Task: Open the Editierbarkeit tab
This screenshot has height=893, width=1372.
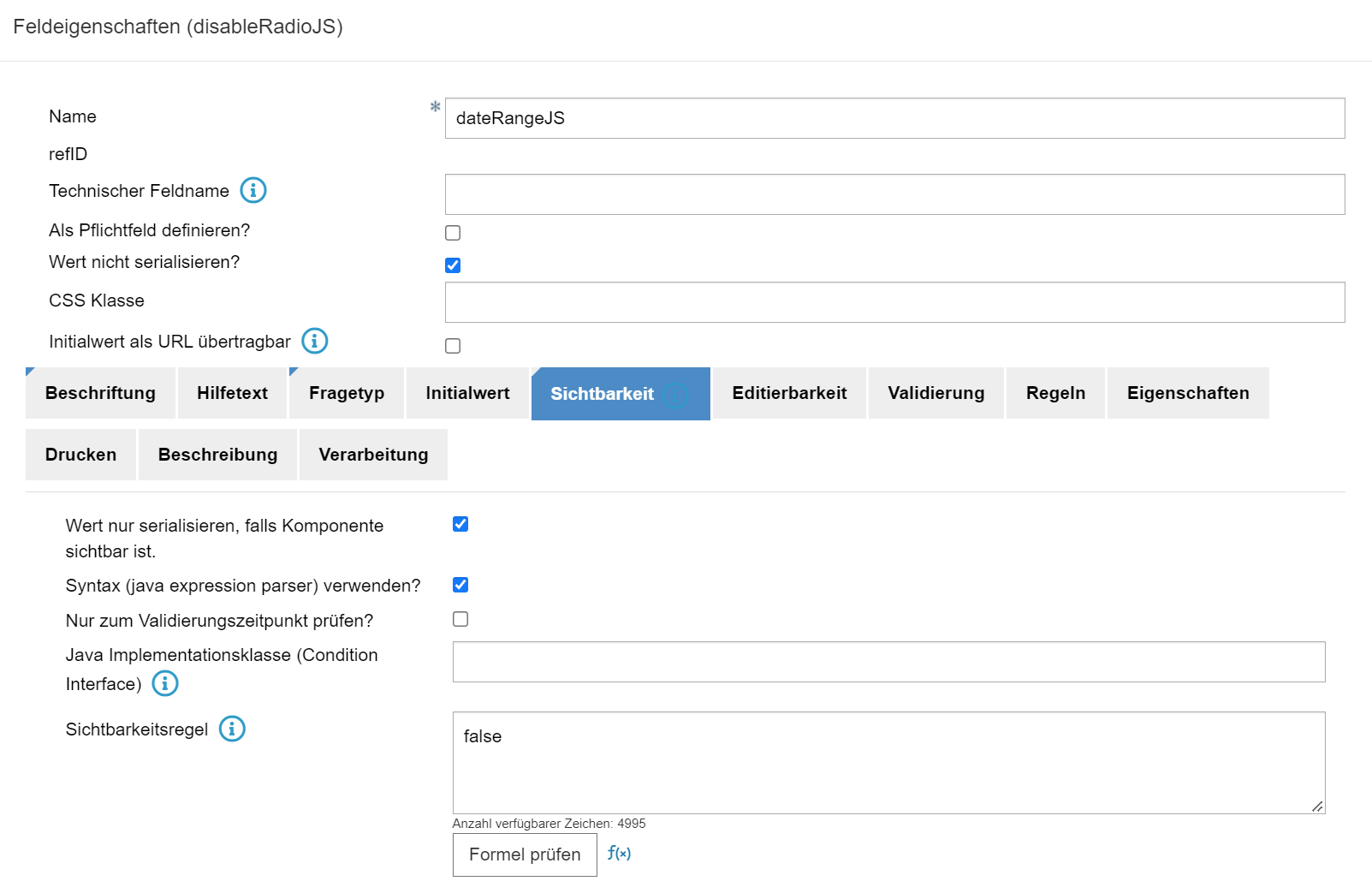Action: 789,393
